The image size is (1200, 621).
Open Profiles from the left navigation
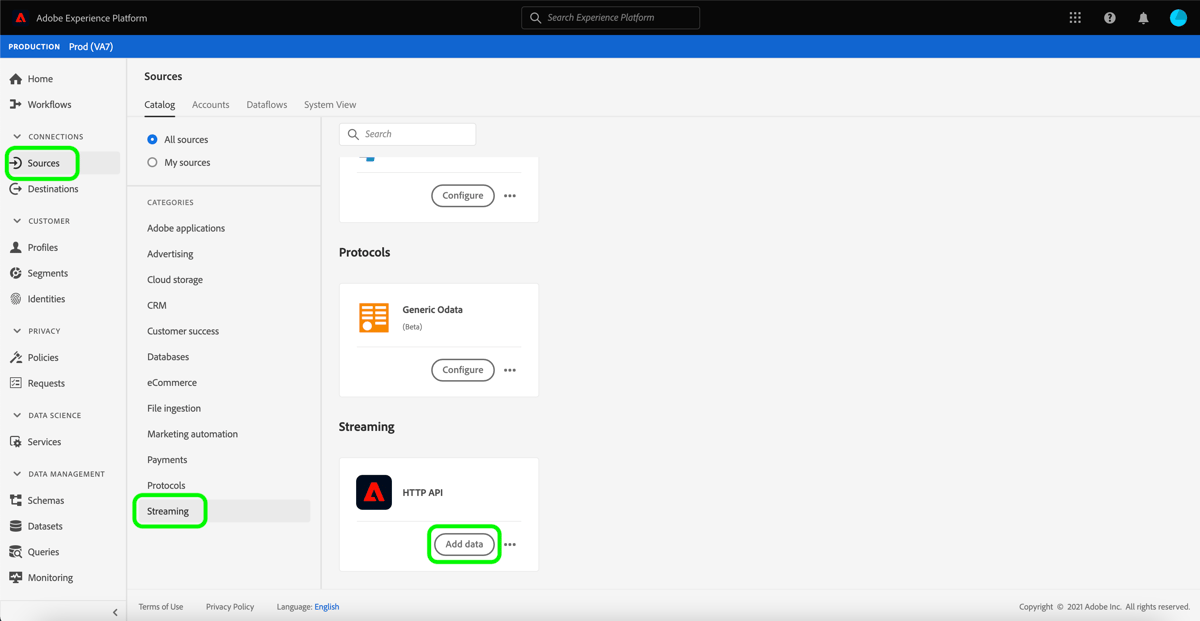click(x=44, y=247)
